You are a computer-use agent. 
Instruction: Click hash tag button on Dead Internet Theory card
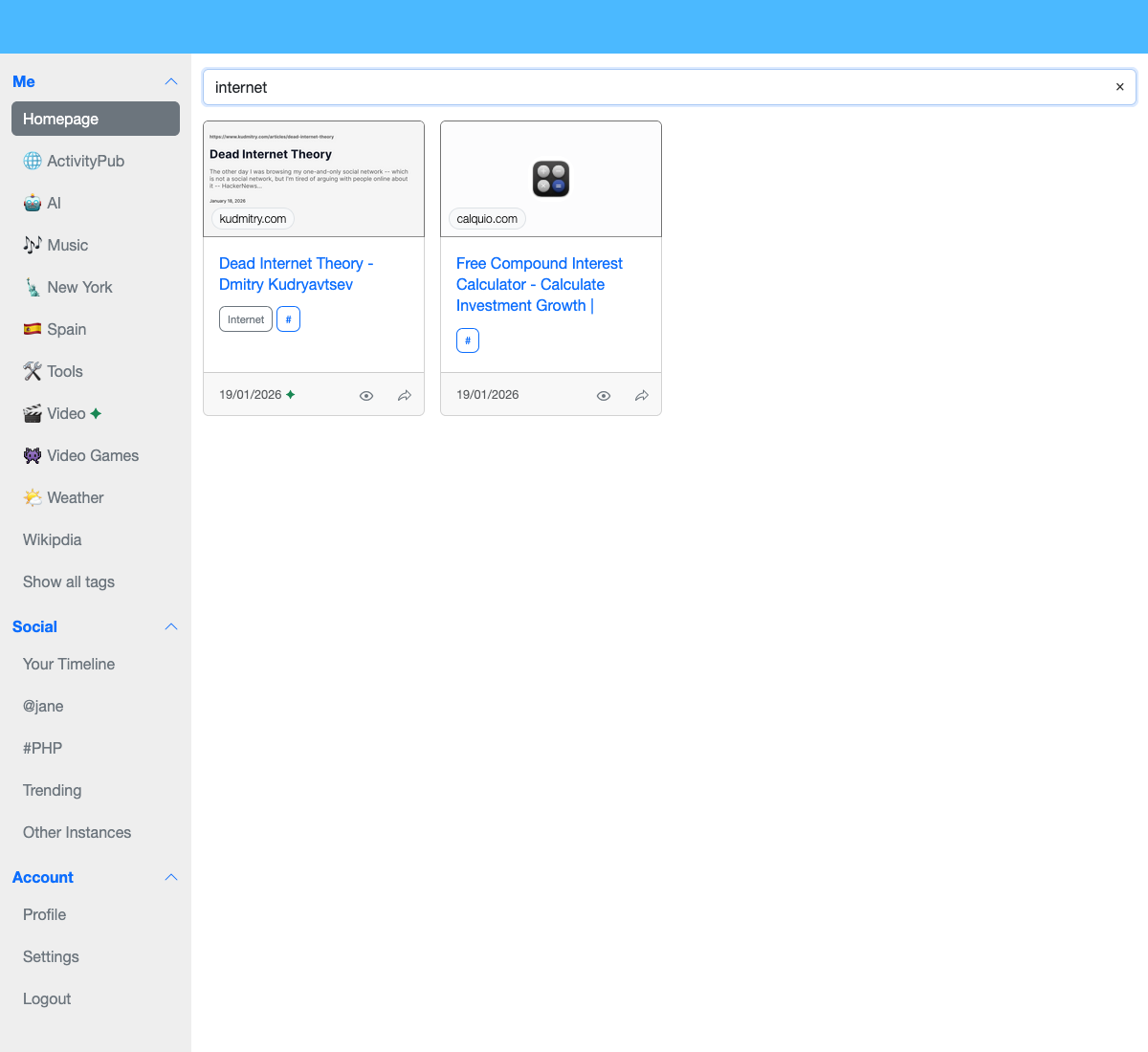pos(288,319)
